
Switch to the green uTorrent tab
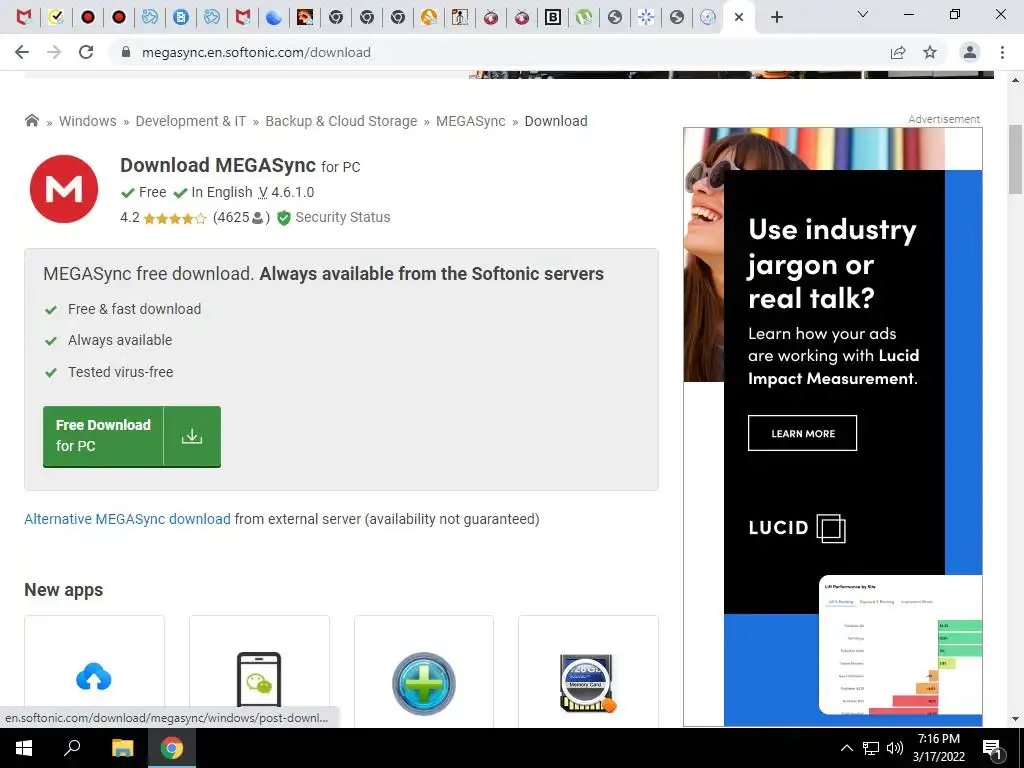(x=584, y=18)
